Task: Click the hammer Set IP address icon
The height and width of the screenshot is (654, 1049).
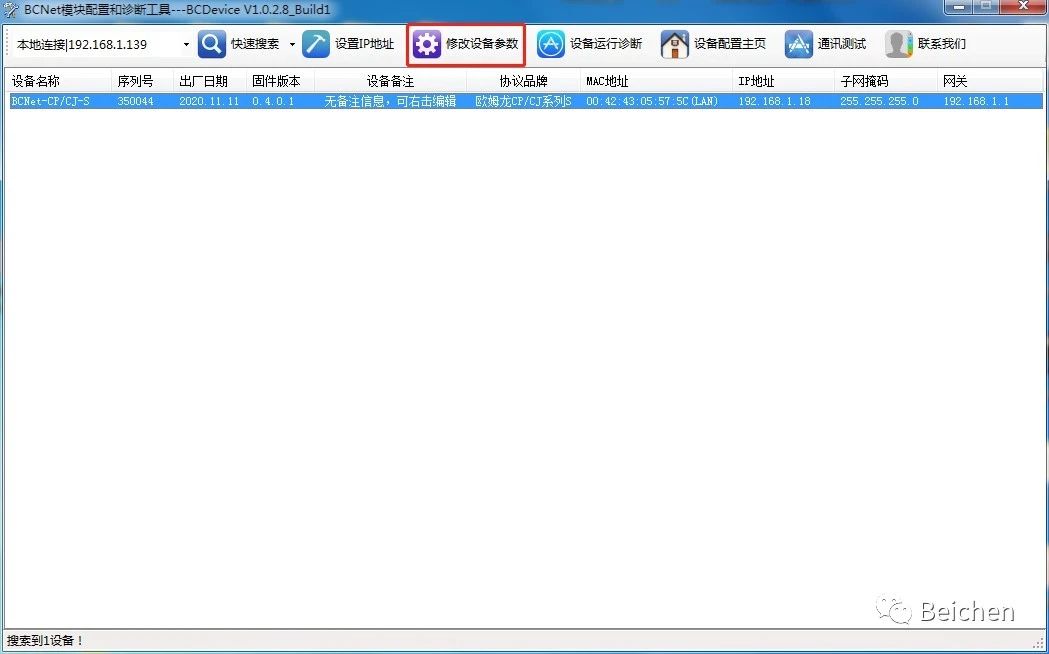Action: (x=316, y=44)
